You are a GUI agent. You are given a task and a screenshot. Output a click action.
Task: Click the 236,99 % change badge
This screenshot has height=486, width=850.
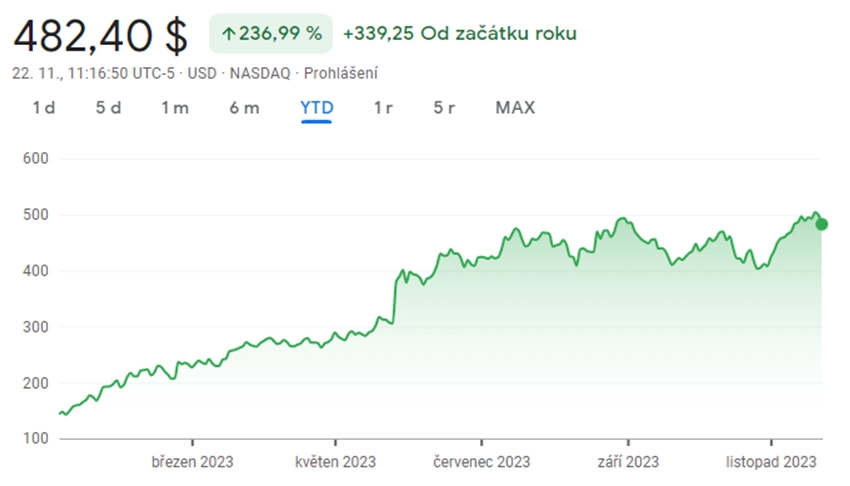click(x=270, y=34)
